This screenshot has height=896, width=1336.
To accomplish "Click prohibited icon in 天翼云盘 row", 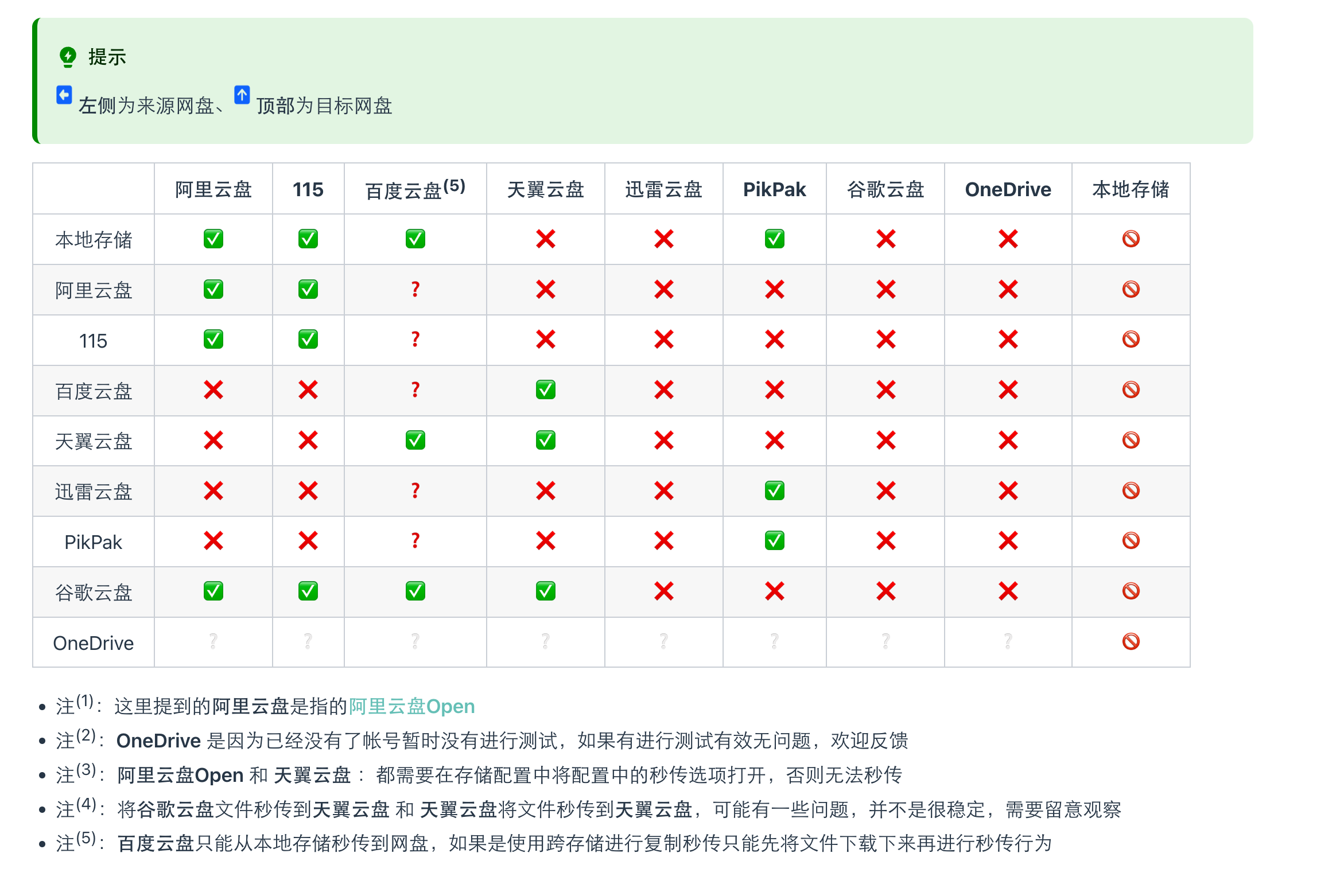I will point(1131,440).
